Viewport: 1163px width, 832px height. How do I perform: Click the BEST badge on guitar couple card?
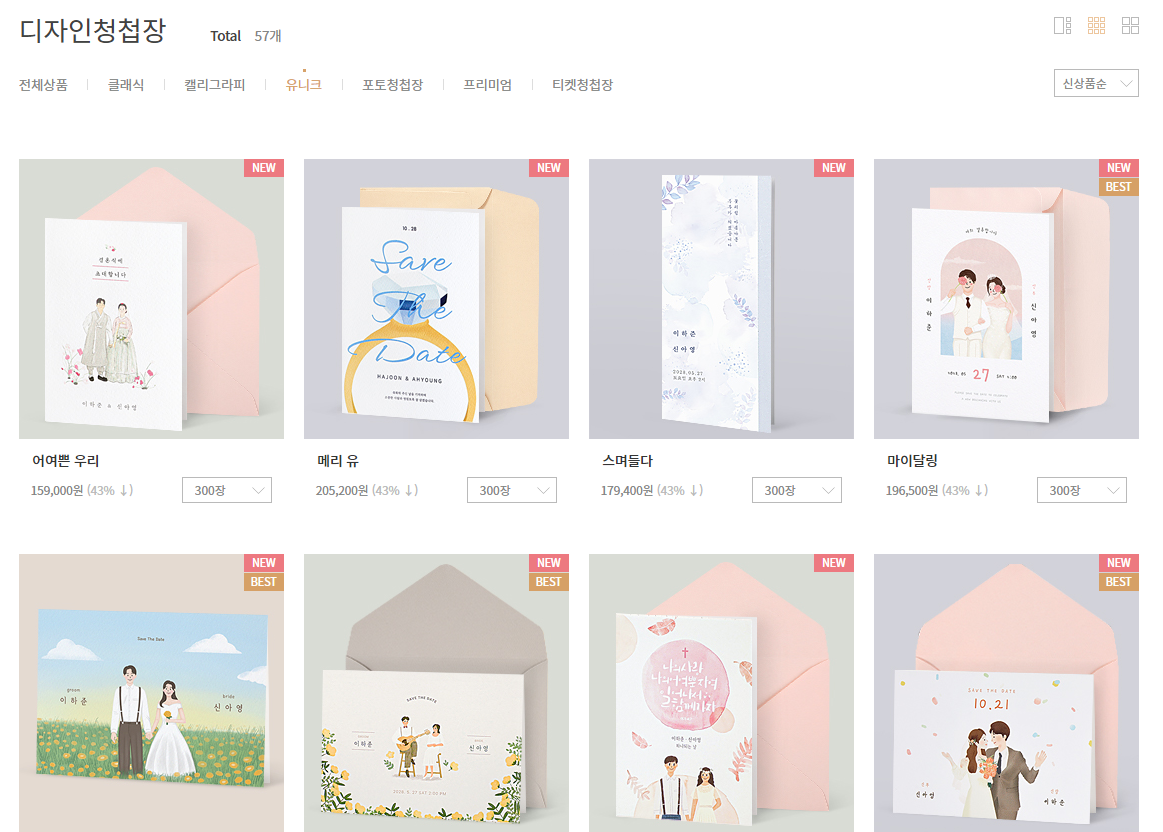549,582
